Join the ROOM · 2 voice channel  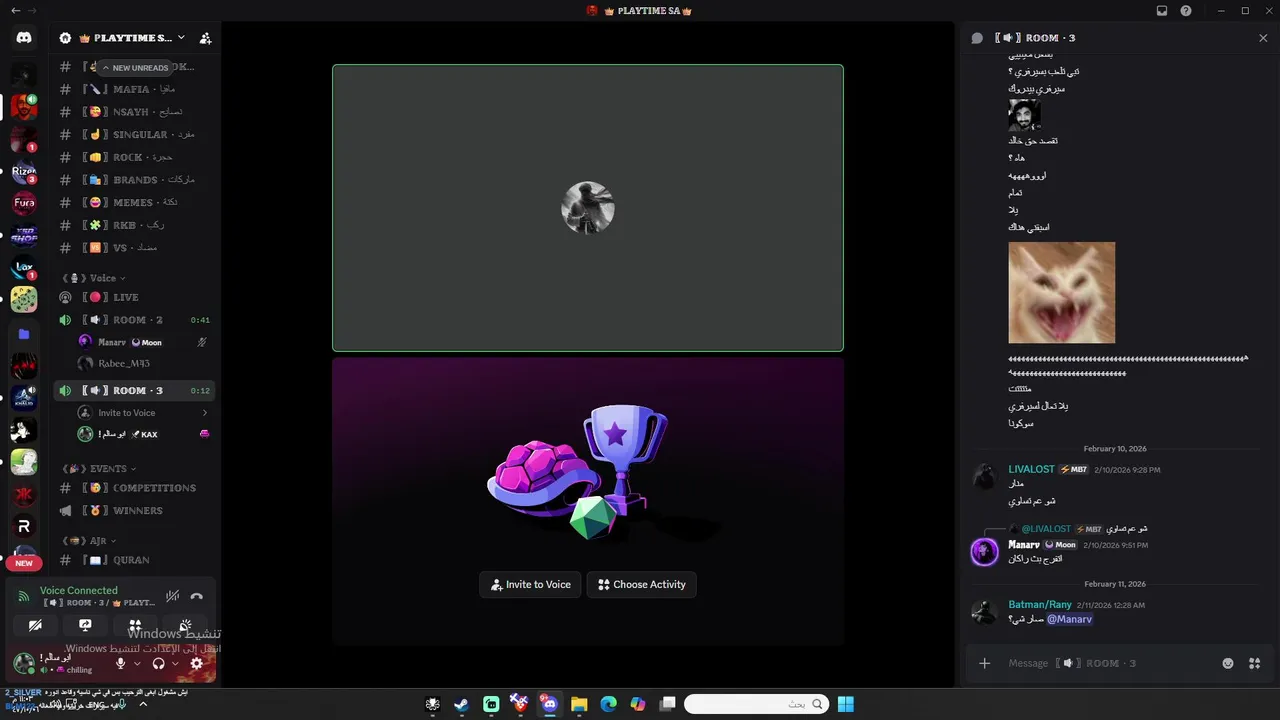[135, 320]
